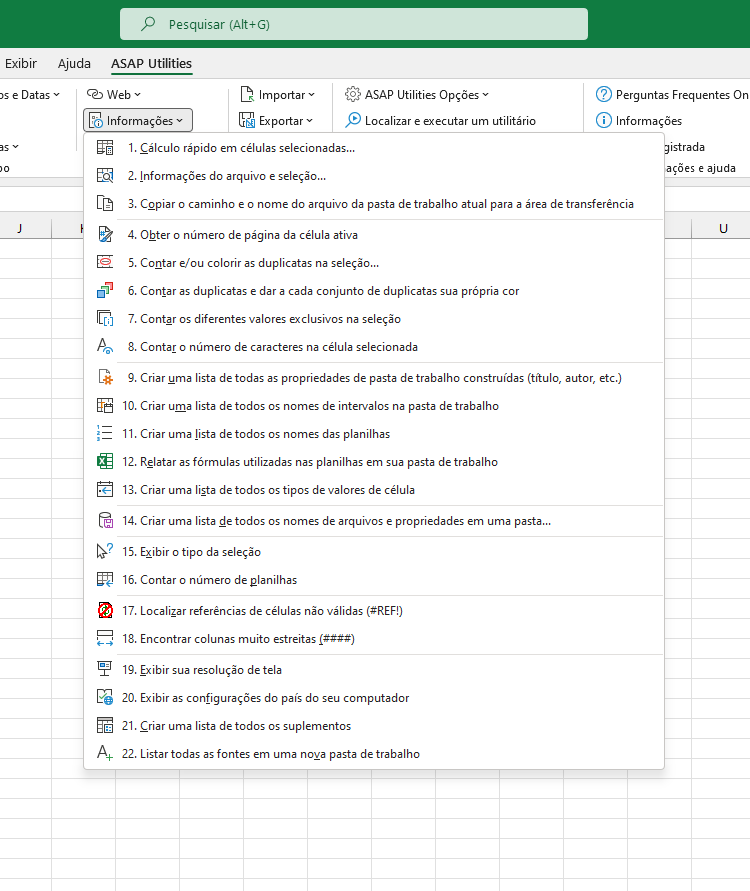Switch to the Exibir ribbon tab
The image size is (750, 891).
20,64
